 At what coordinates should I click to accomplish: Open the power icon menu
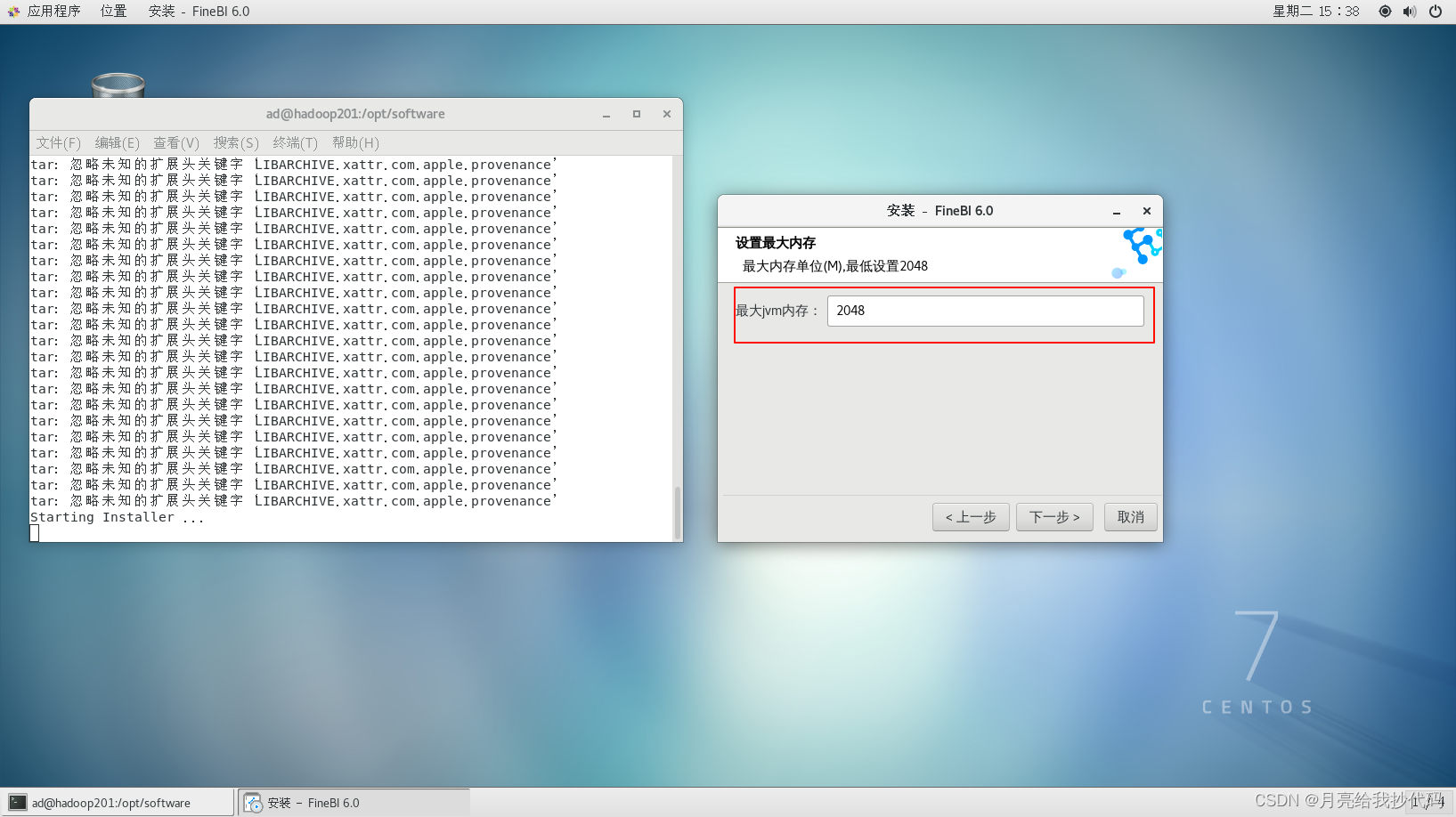1436,12
